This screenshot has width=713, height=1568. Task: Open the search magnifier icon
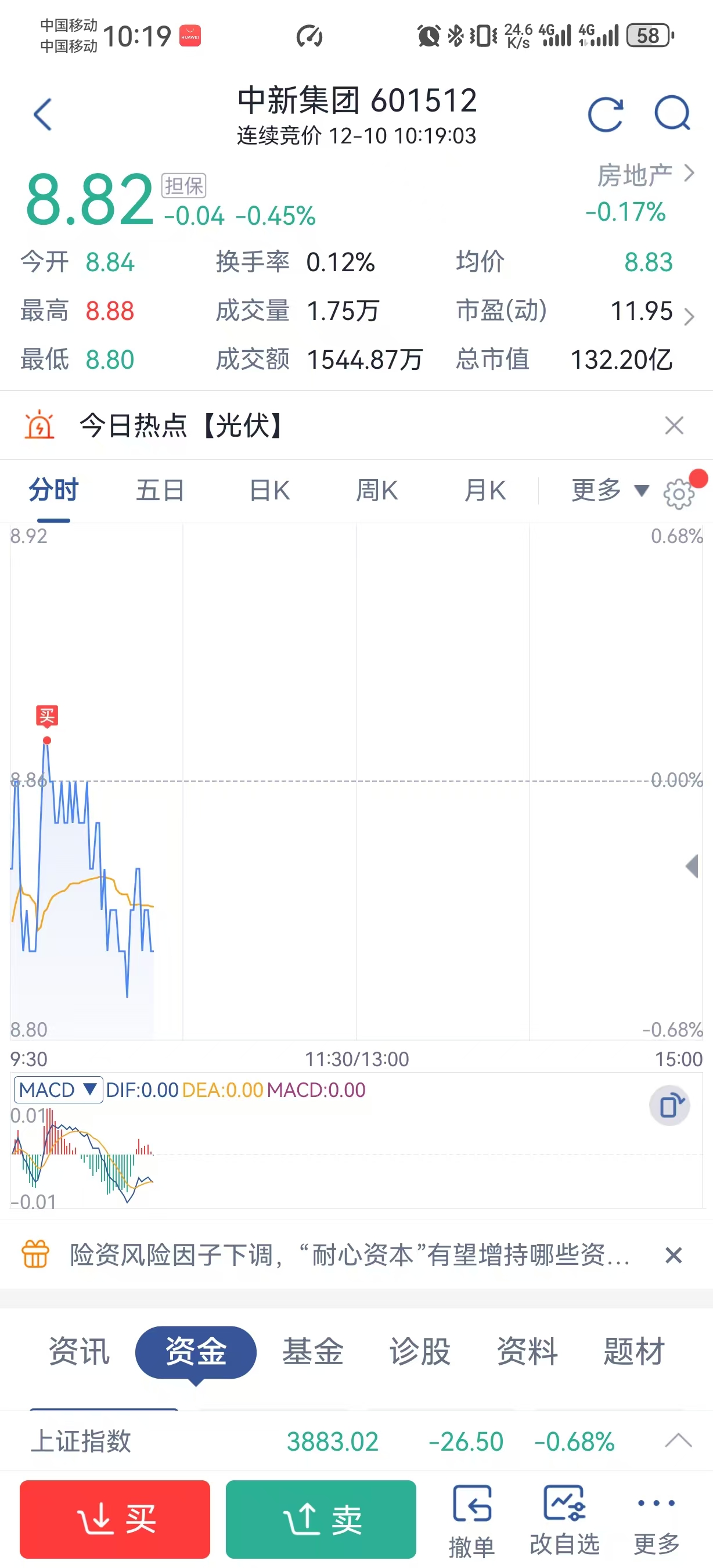pos(672,114)
